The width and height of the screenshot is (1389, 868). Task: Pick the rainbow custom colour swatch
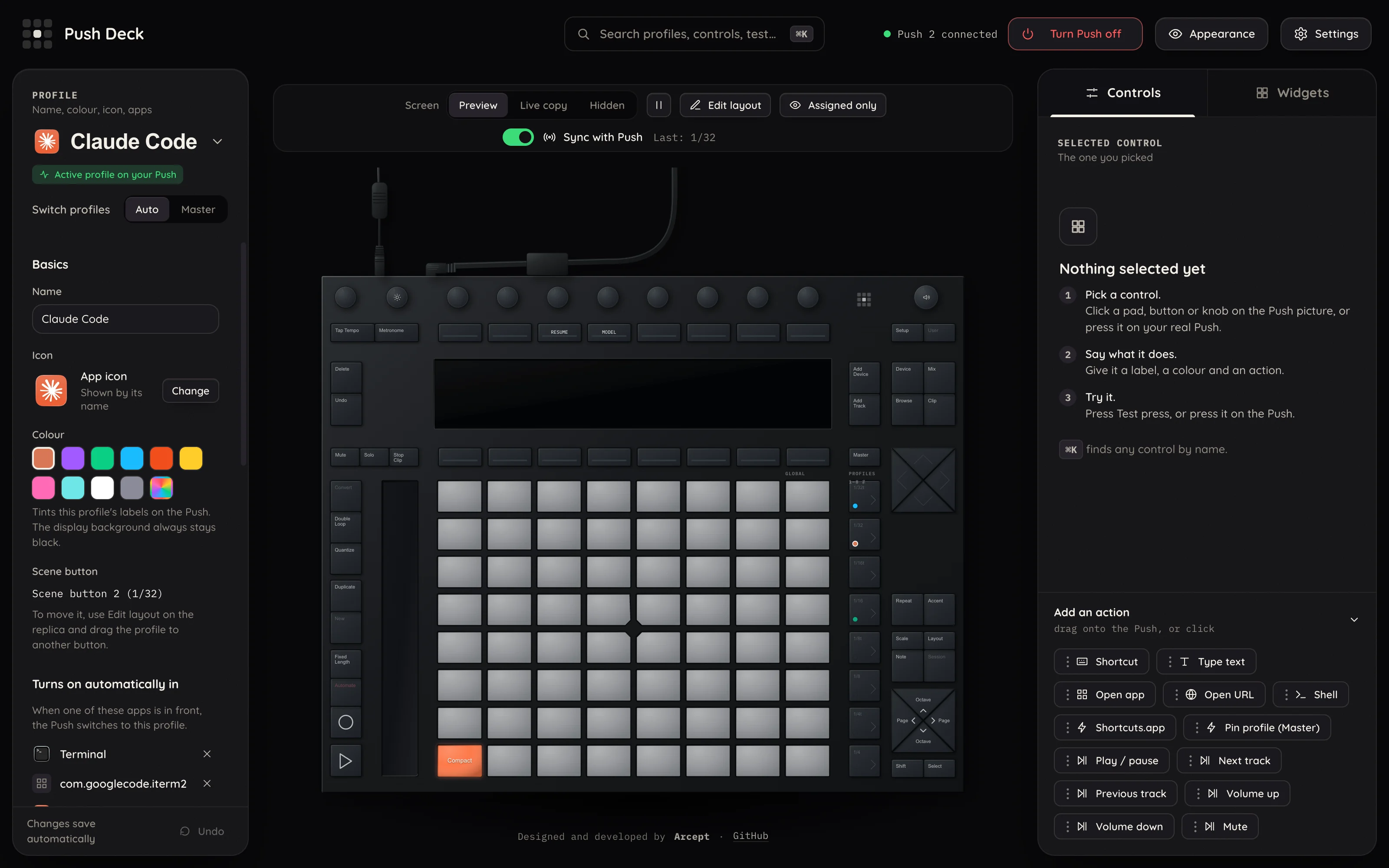coord(161,487)
